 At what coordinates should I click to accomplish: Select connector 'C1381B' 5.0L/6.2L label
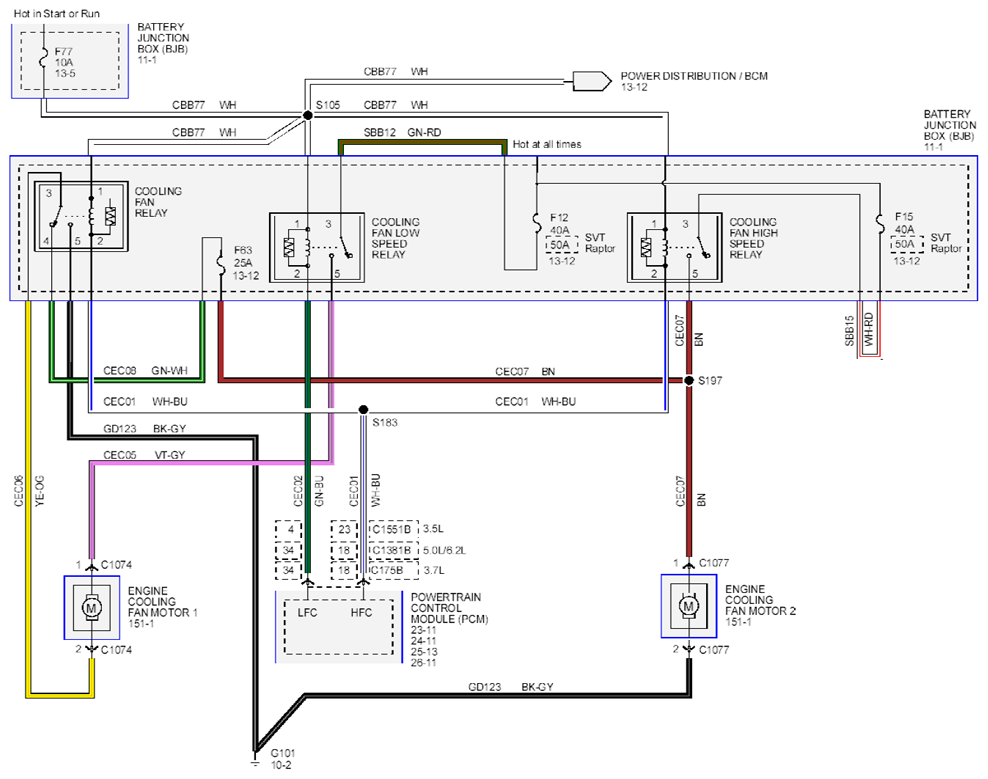tap(392, 550)
